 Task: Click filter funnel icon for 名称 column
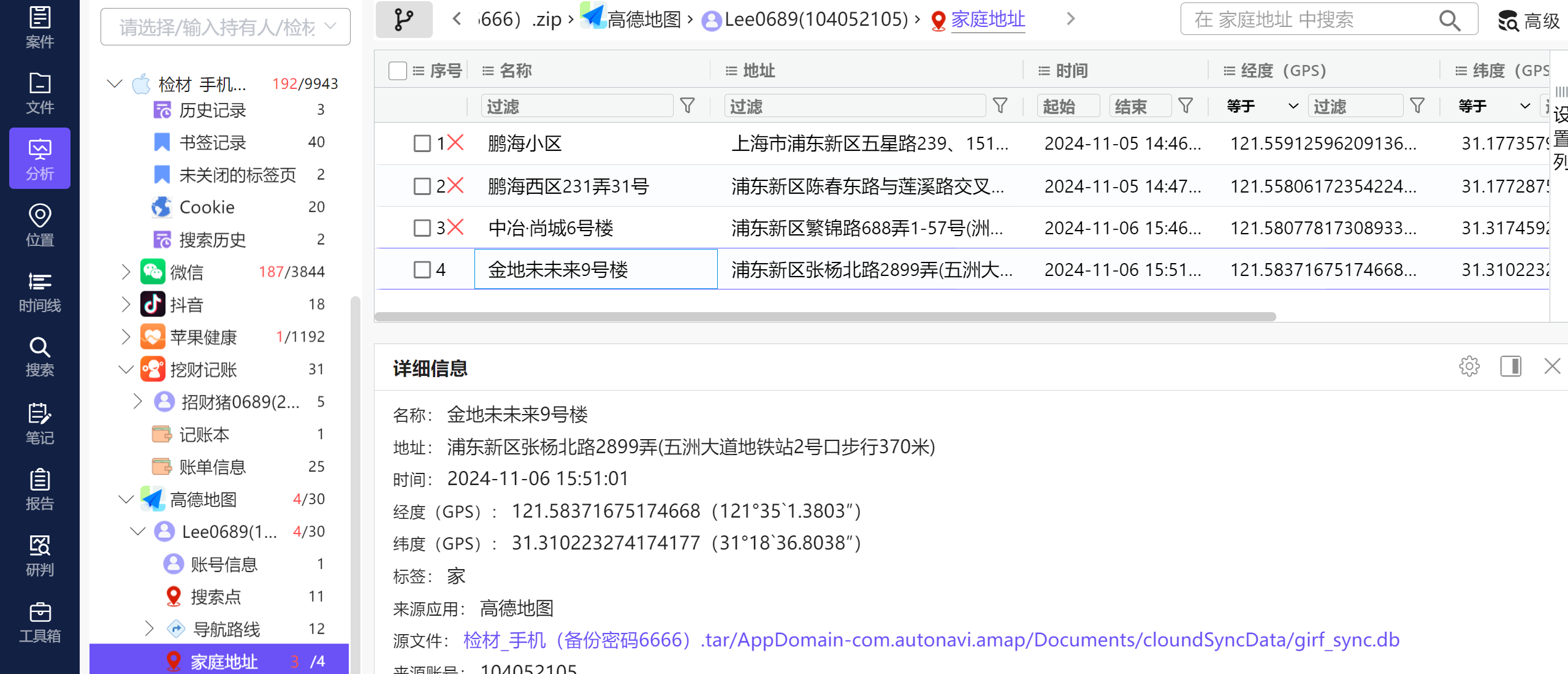(x=687, y=106)
